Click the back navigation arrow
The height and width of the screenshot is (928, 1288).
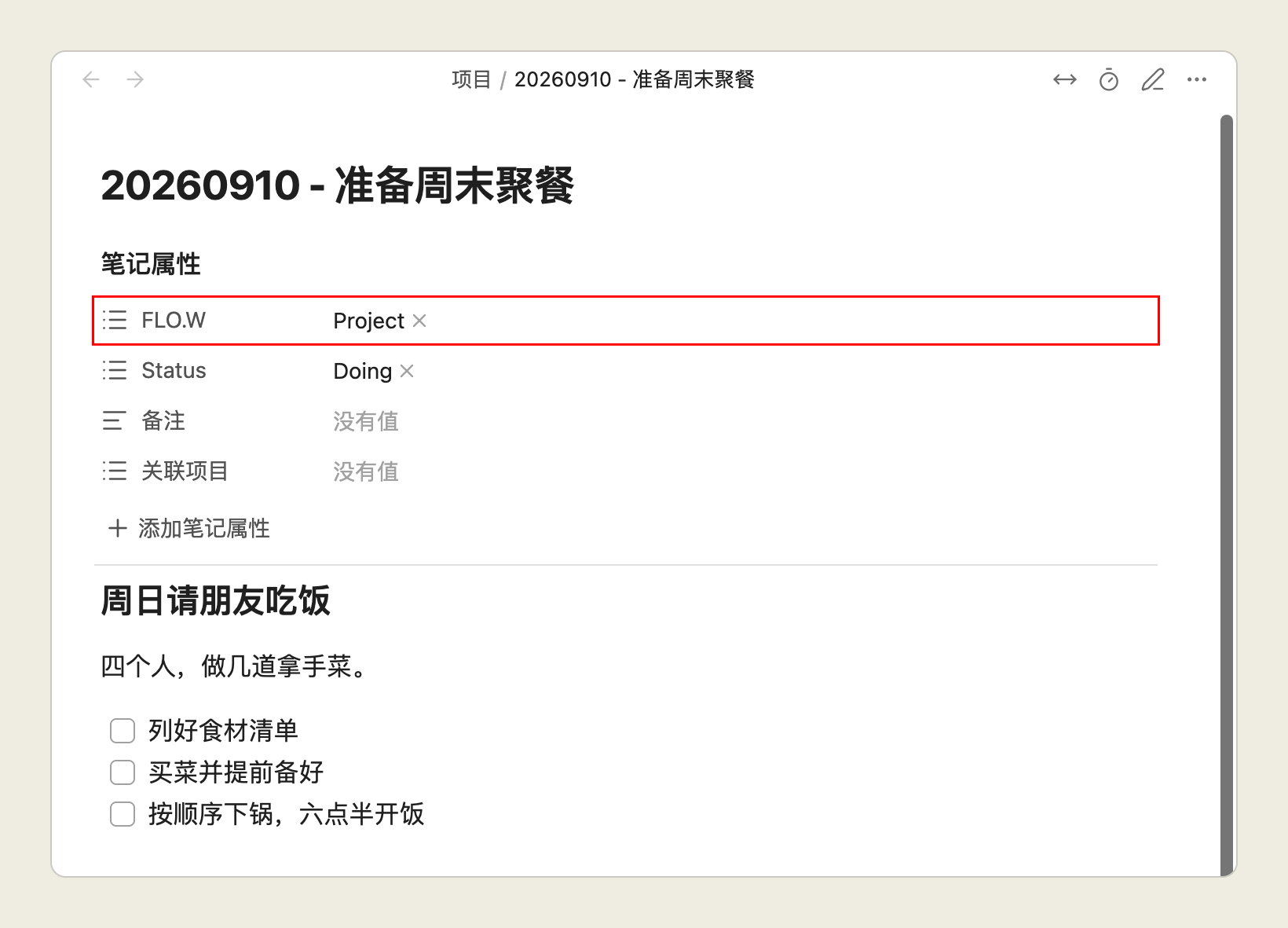[91, 79]
